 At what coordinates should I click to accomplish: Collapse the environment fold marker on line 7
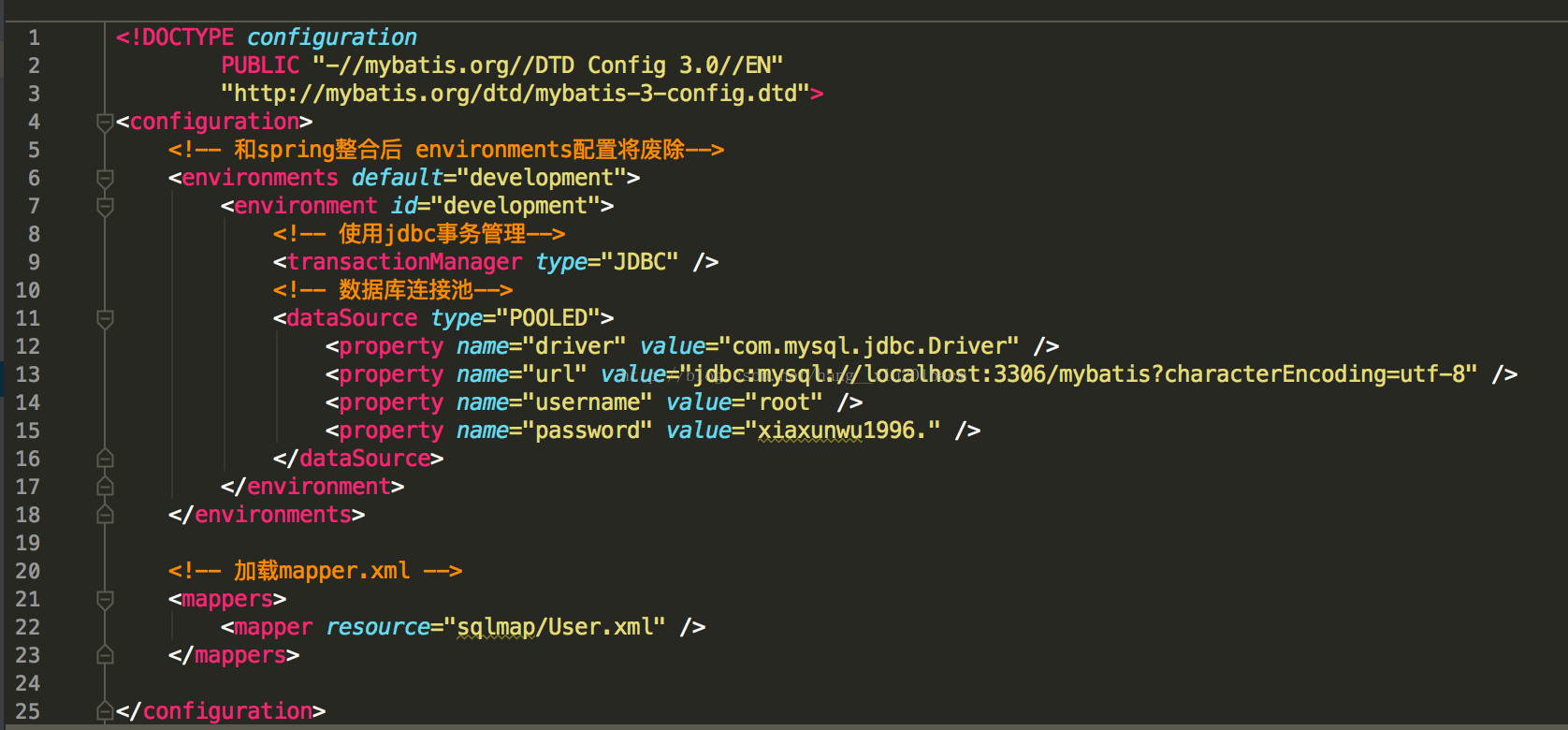point(105,207)
